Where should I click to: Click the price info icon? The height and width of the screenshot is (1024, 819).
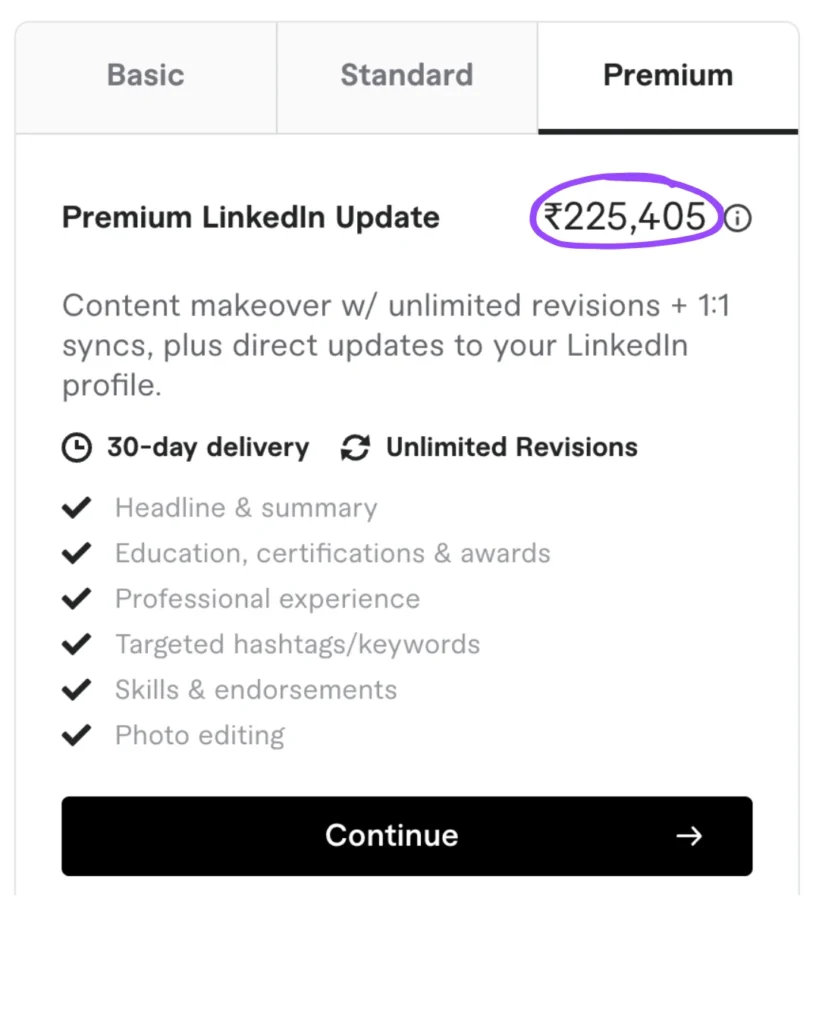pyautogui.click(x=738, y=218)
